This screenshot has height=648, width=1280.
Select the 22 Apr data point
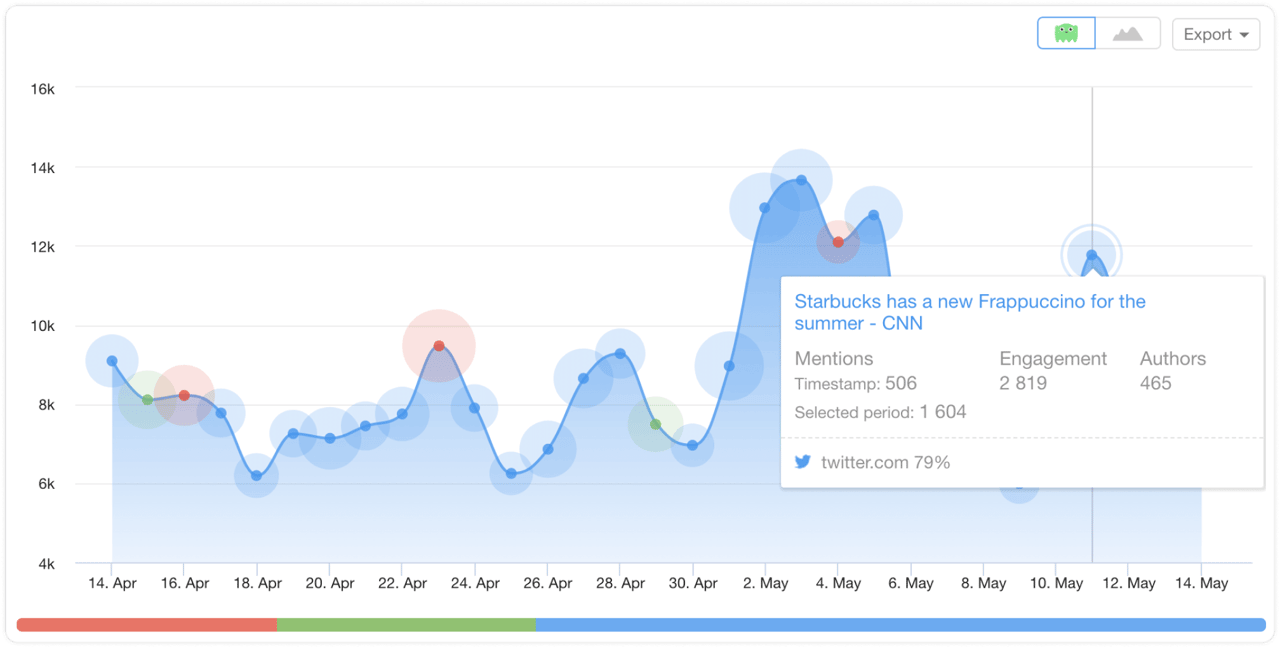click(402, 414)
